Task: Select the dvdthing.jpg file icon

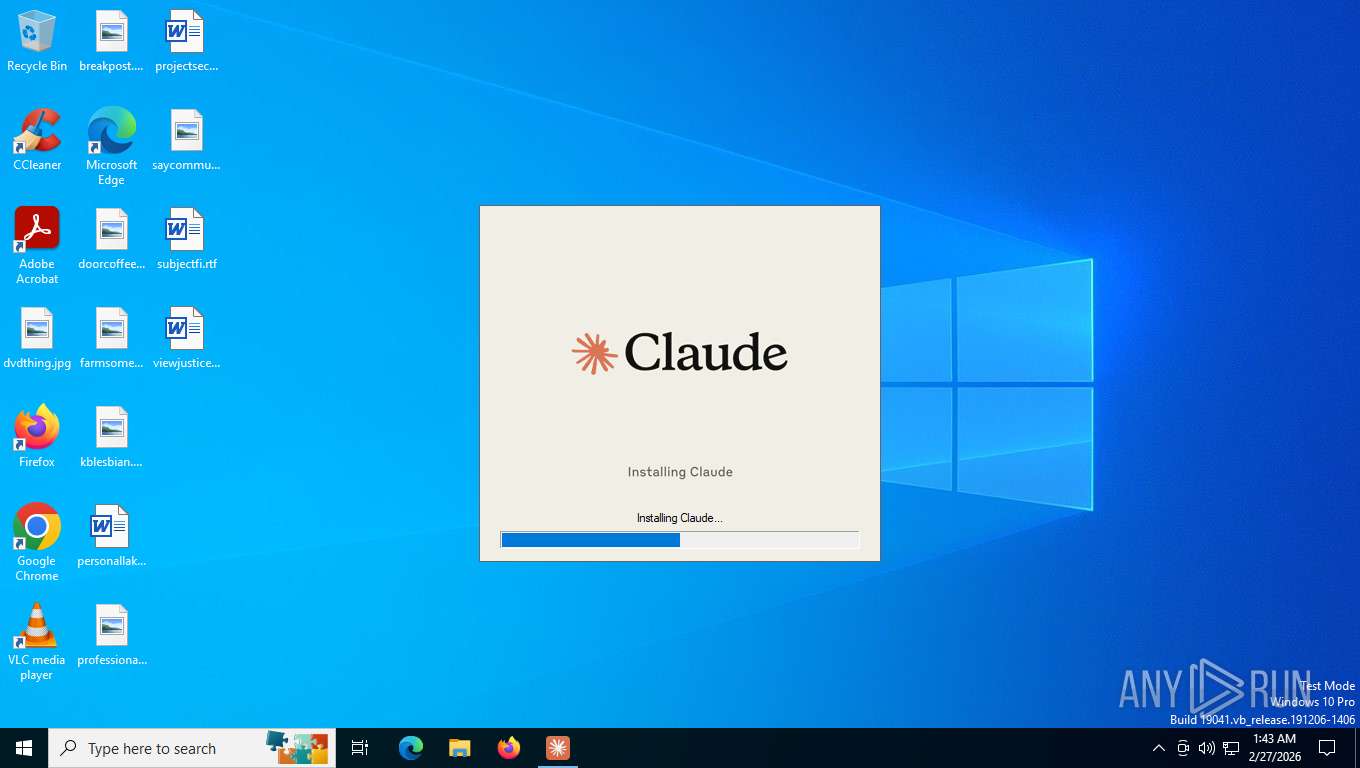Action: 37,339
